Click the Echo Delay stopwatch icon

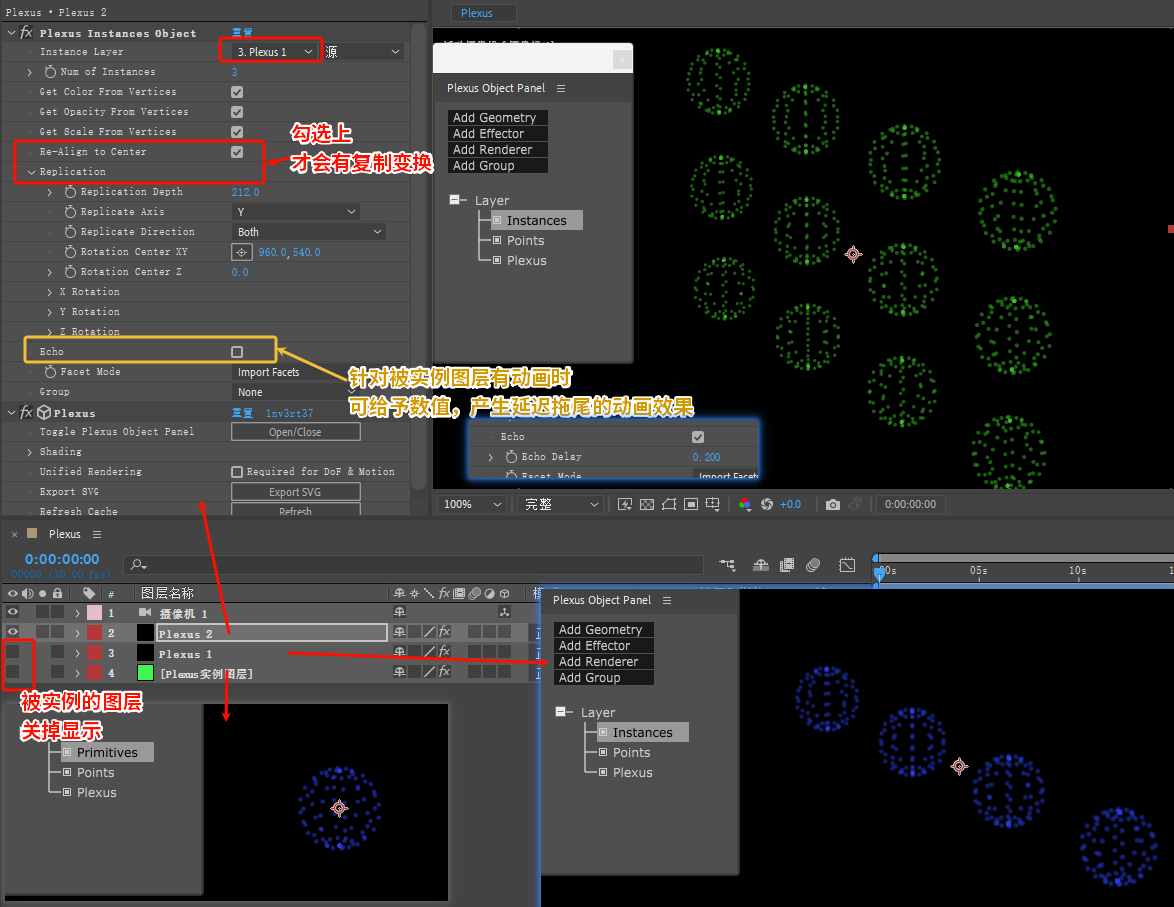pyautogui.click(x=511, y=456)
